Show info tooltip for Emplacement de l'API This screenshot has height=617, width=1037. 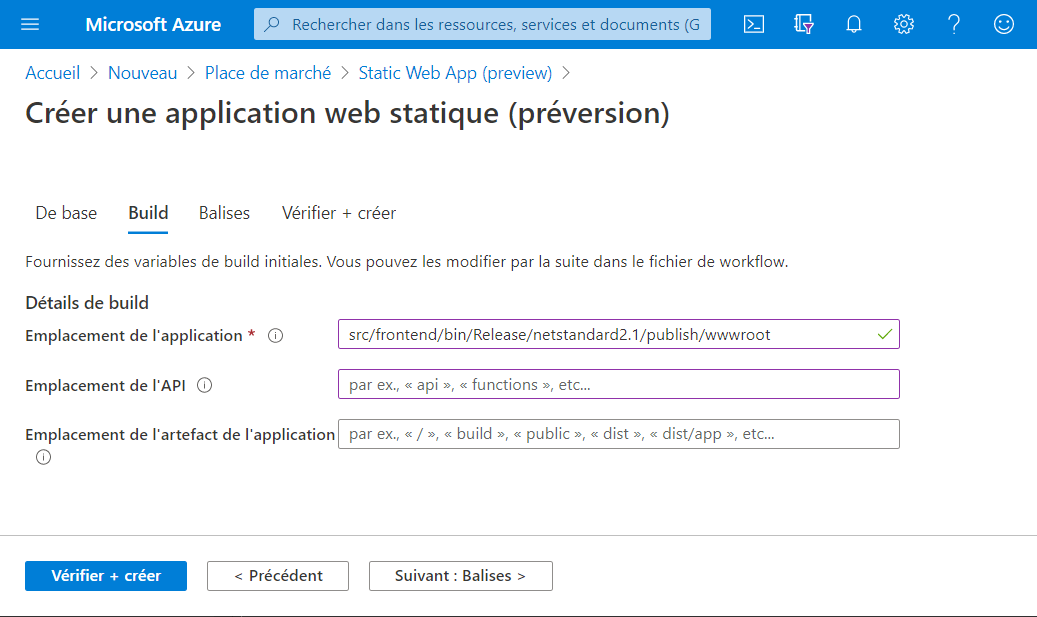coord(205,385)
